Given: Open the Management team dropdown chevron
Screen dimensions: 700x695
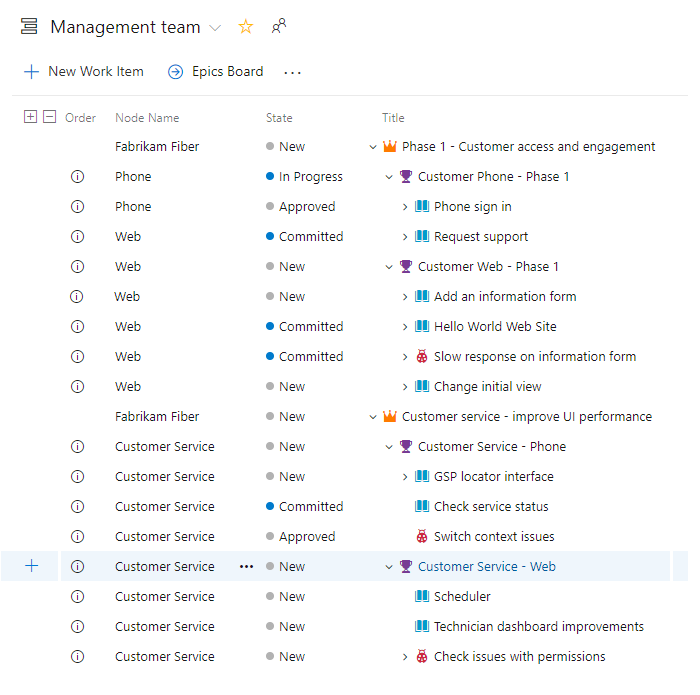Looking at the screenshot, I should point(215,28).
